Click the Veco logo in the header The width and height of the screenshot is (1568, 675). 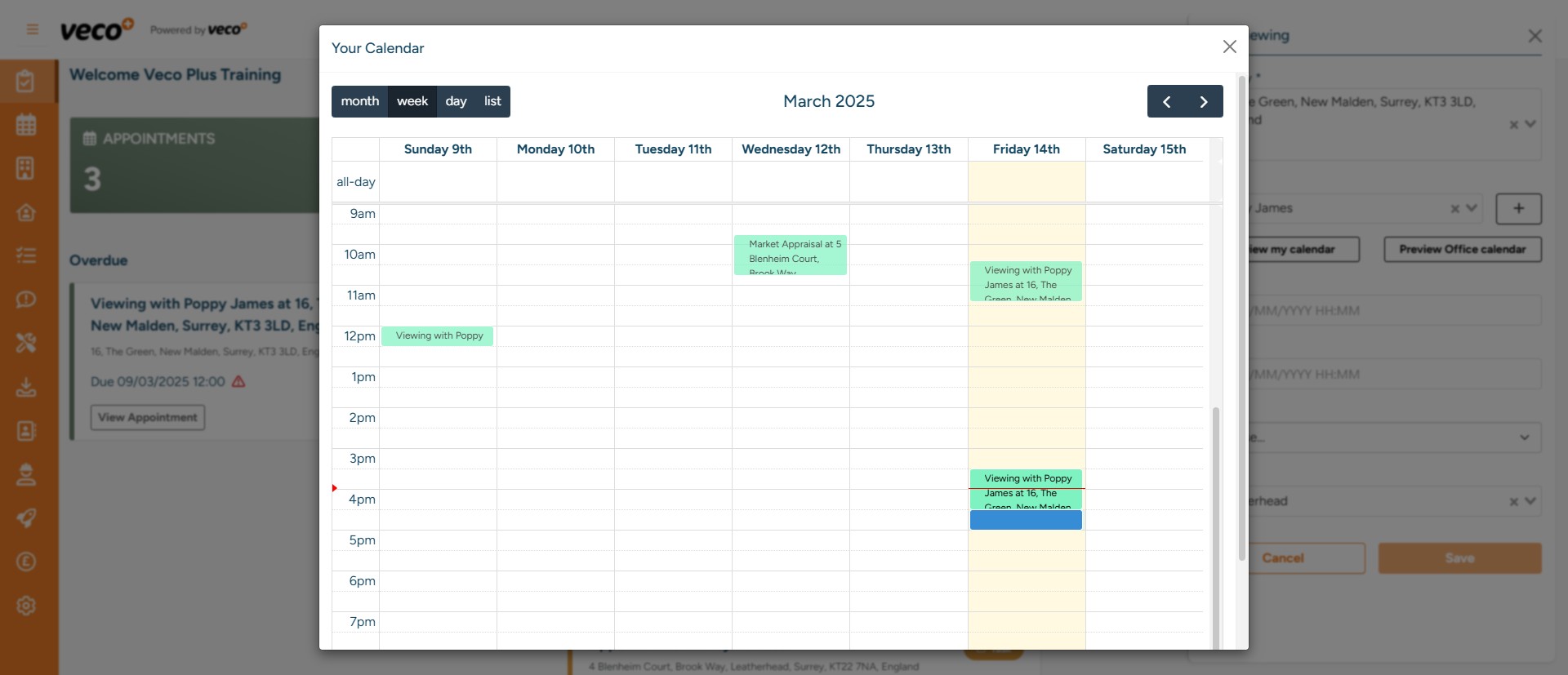(96, 29)
